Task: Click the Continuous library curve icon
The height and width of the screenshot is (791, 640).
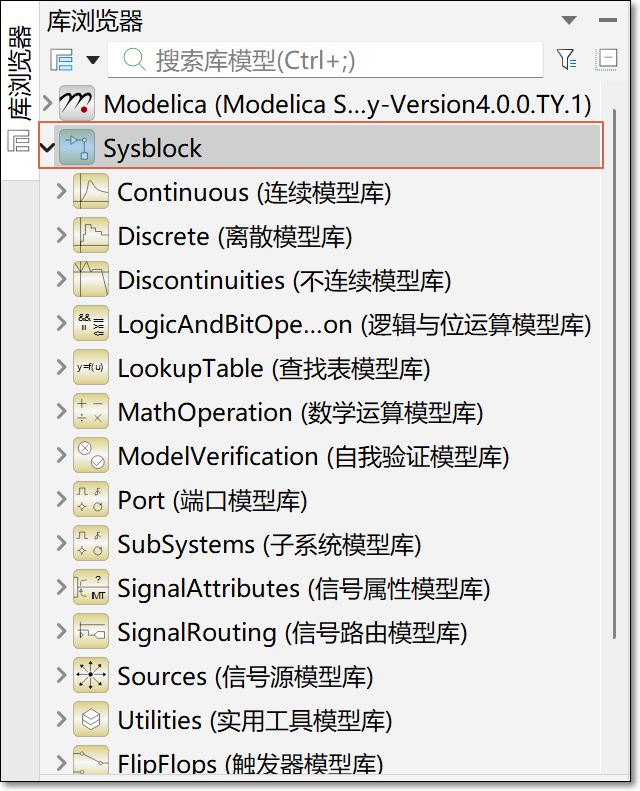Action: (x=91, y=191)
